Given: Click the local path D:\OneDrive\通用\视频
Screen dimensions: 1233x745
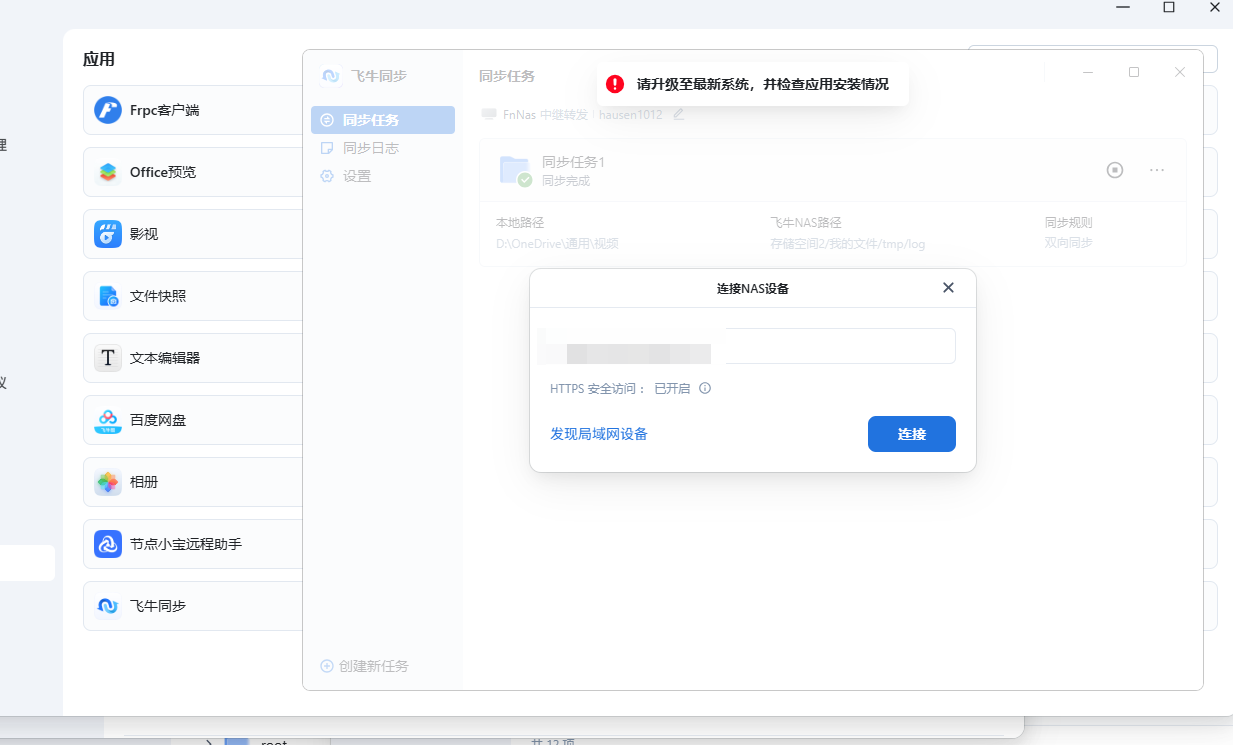Looking at the screenshot, I should tap(557, 243).
